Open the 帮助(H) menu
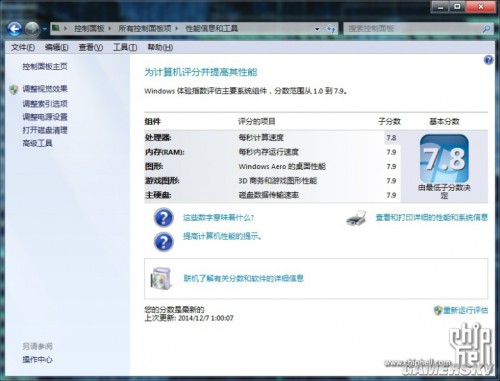The width and height of the screenshot is (500, 381). [x=160, y=48]
